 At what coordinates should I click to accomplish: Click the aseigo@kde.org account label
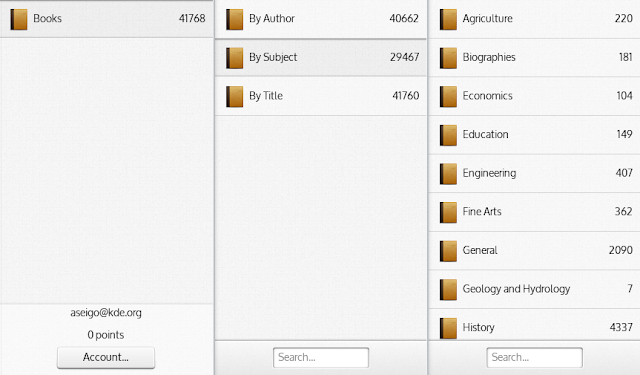(106, 313)
